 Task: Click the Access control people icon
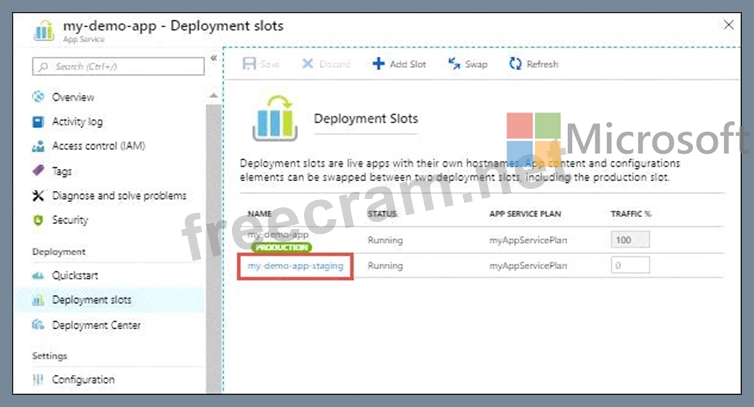[38, 146]
